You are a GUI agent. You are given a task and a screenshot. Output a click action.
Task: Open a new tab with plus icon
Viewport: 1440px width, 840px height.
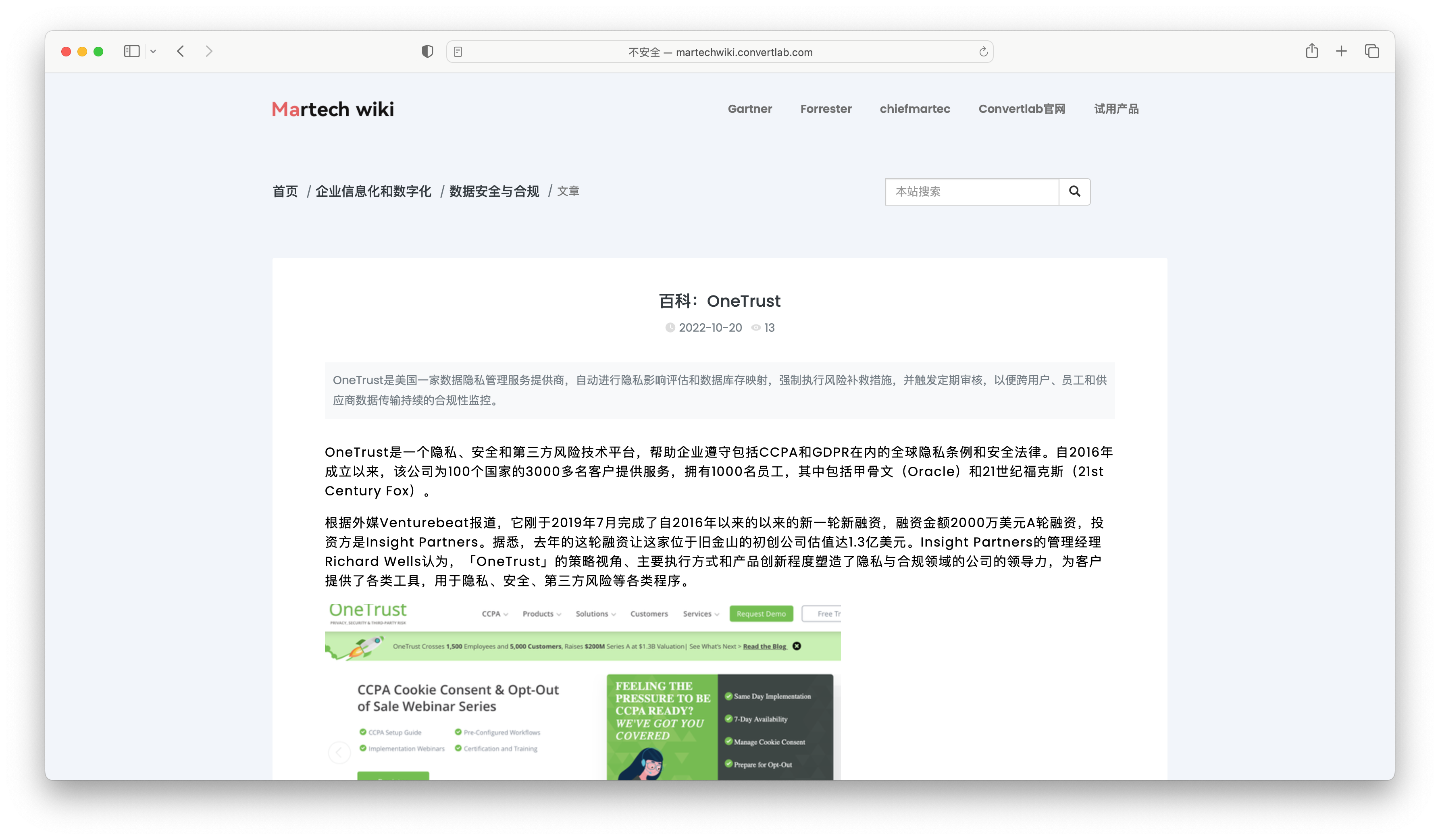coord(1341,52)
